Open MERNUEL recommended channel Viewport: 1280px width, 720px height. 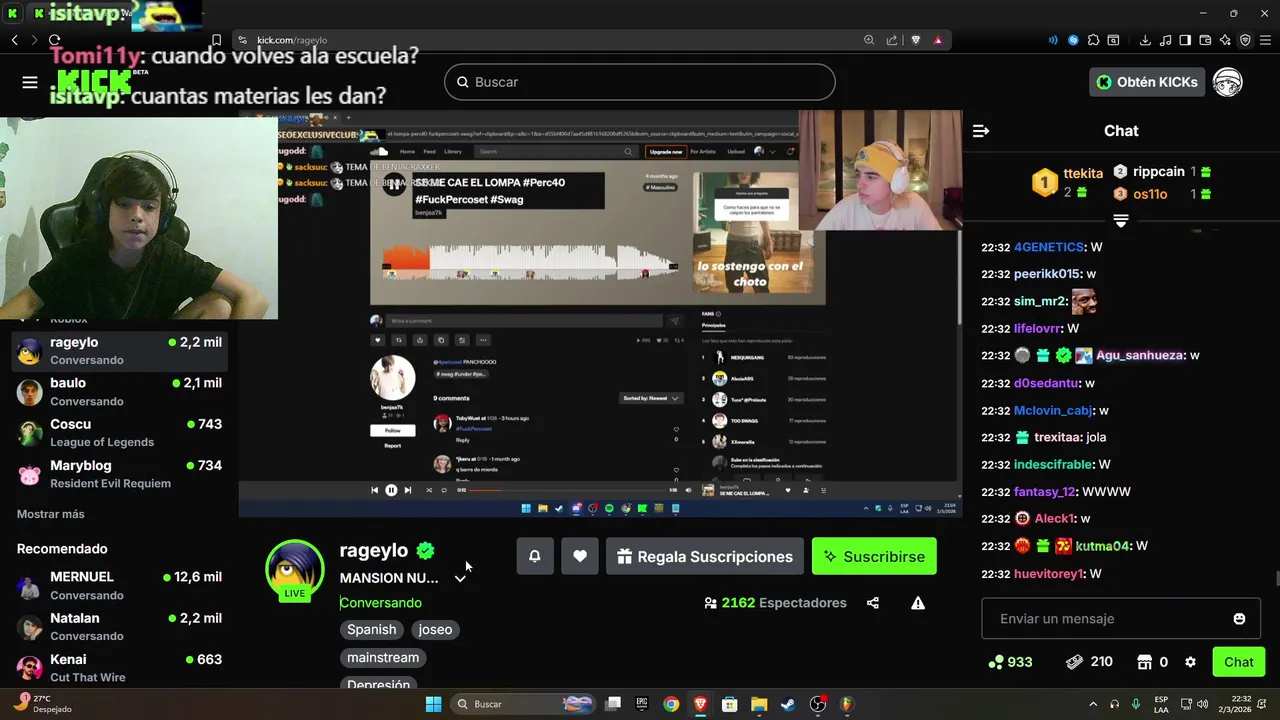pyautogui.click(x=120, y=586)
